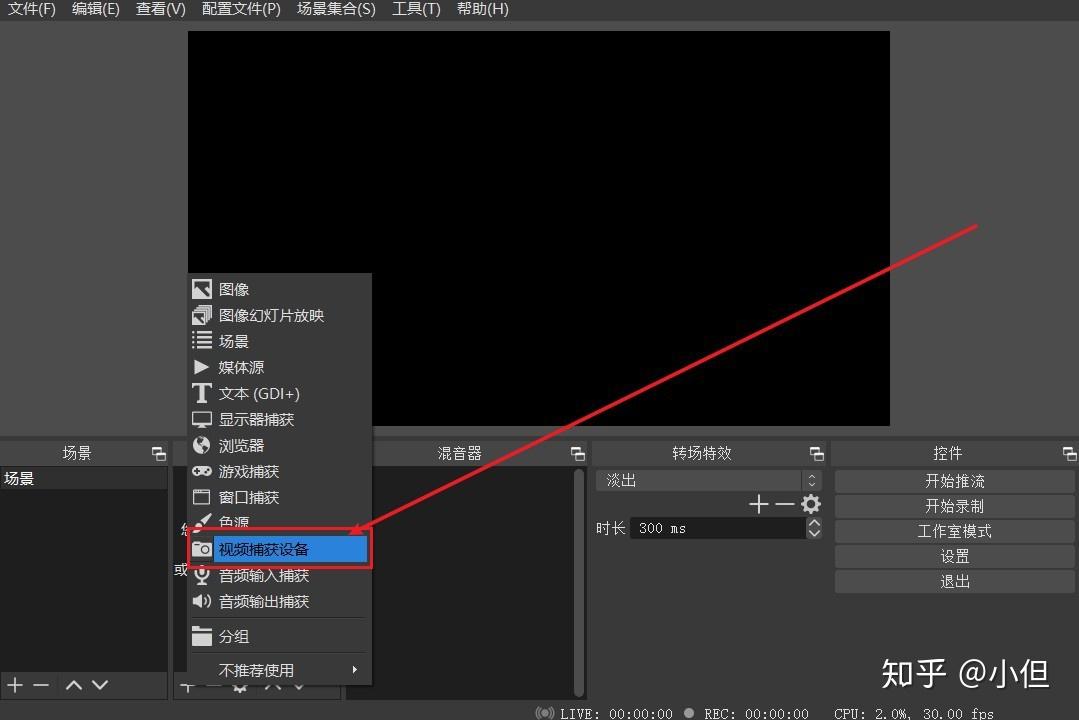Click the minus icon to remove the scene
The height and width of the screenshot is (720, 1079).
[42, 685]
